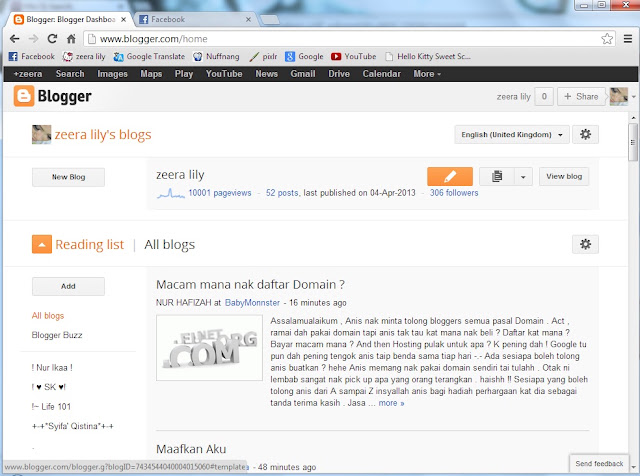Open the BabyMonnster blog link
Screen dimensions: 640x476
pos(252,303)
